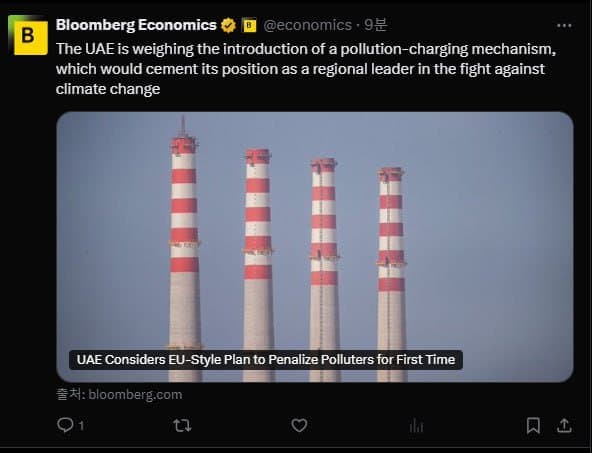Click the words 'climate change' in tweet

click(x=108, y=89)
